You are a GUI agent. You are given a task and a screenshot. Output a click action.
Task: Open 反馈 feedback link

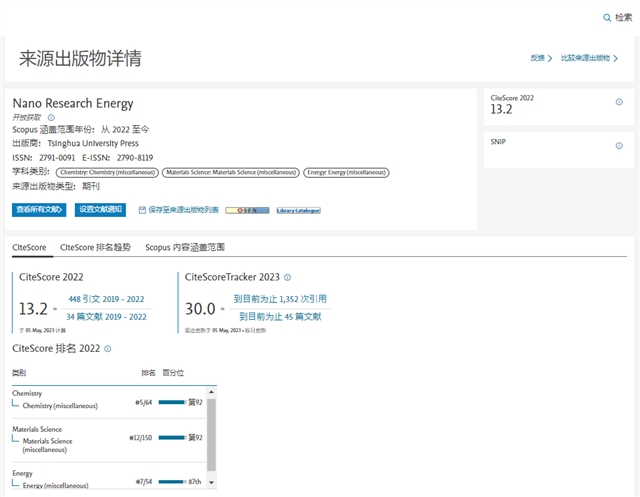tap(541, 58)
